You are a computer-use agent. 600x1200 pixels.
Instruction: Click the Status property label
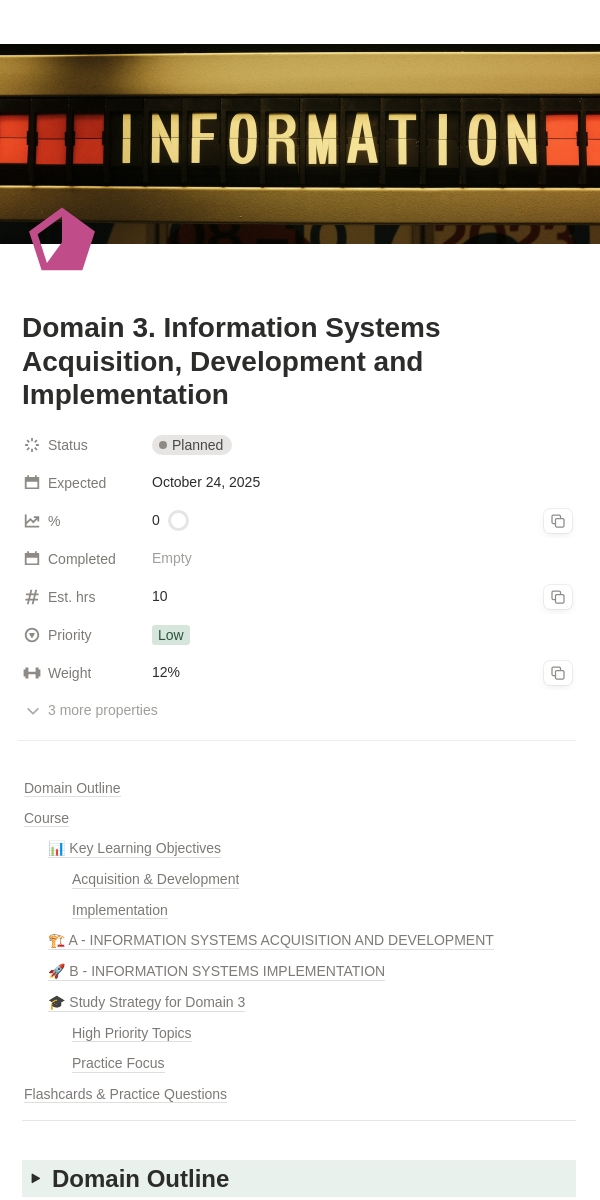[68, 445]
